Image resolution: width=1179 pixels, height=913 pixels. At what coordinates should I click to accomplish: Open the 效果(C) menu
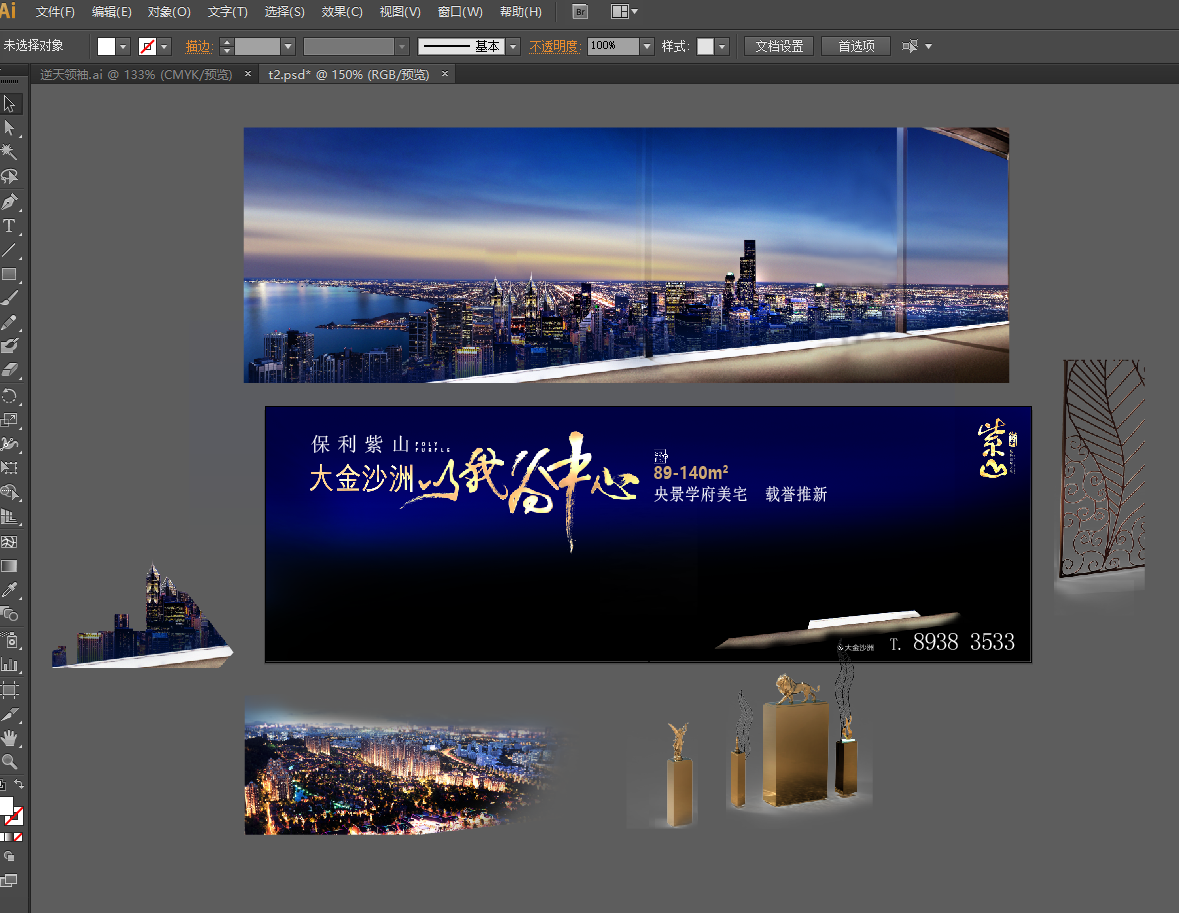pyautogui.click(x=342, y=12)
